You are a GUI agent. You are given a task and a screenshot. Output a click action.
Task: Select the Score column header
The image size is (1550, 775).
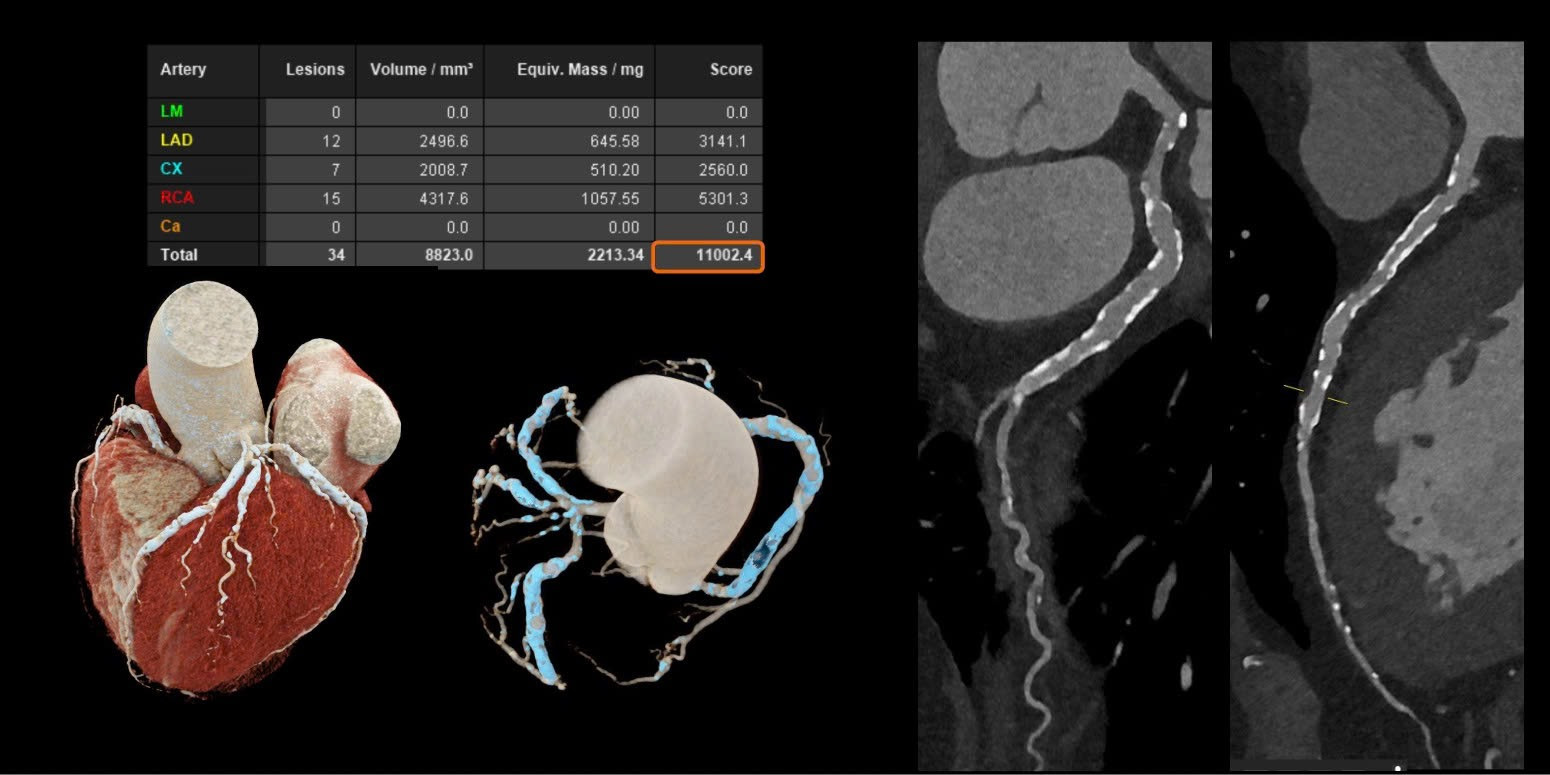tap(730, 70)
